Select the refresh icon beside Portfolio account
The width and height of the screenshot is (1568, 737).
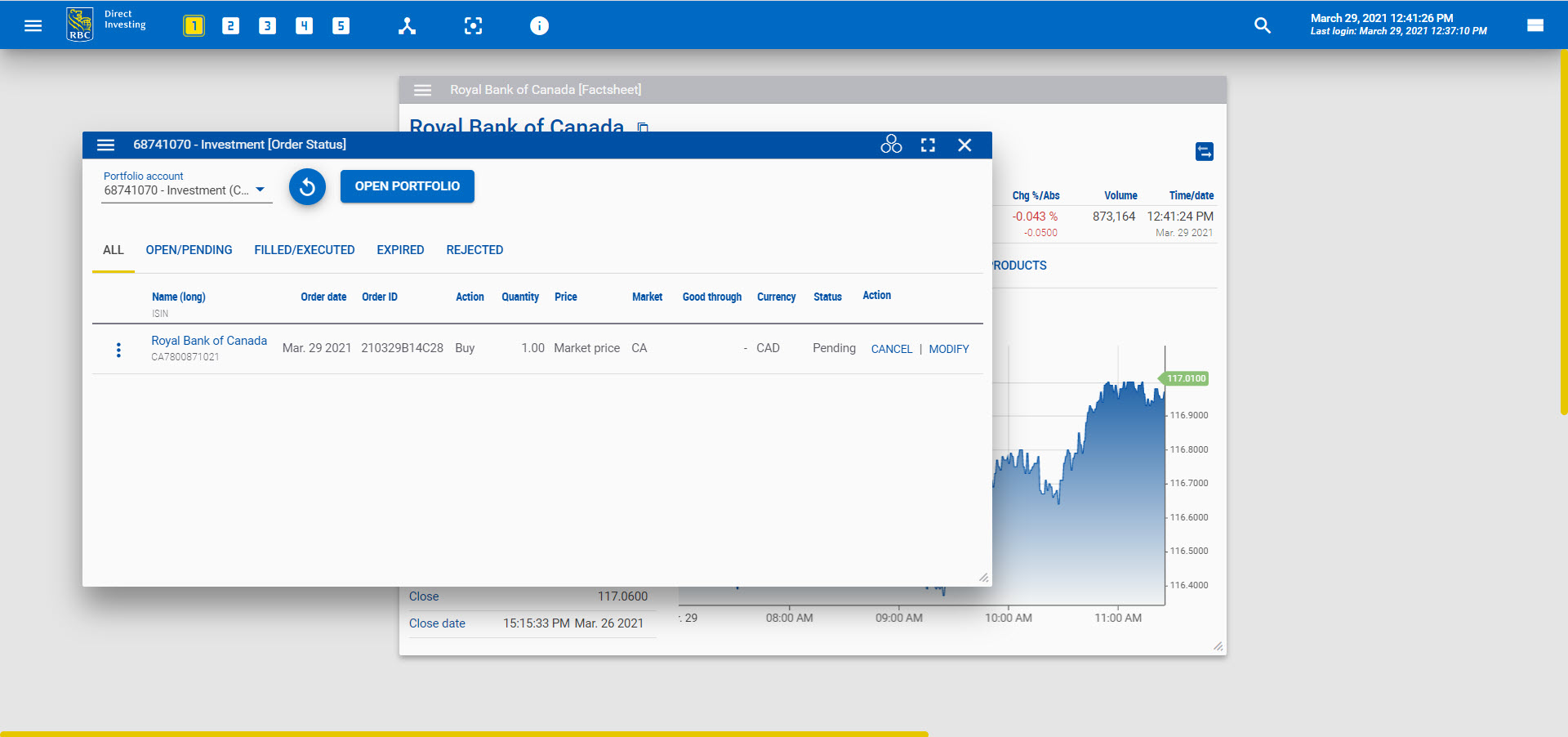click(x=307, y=186)
